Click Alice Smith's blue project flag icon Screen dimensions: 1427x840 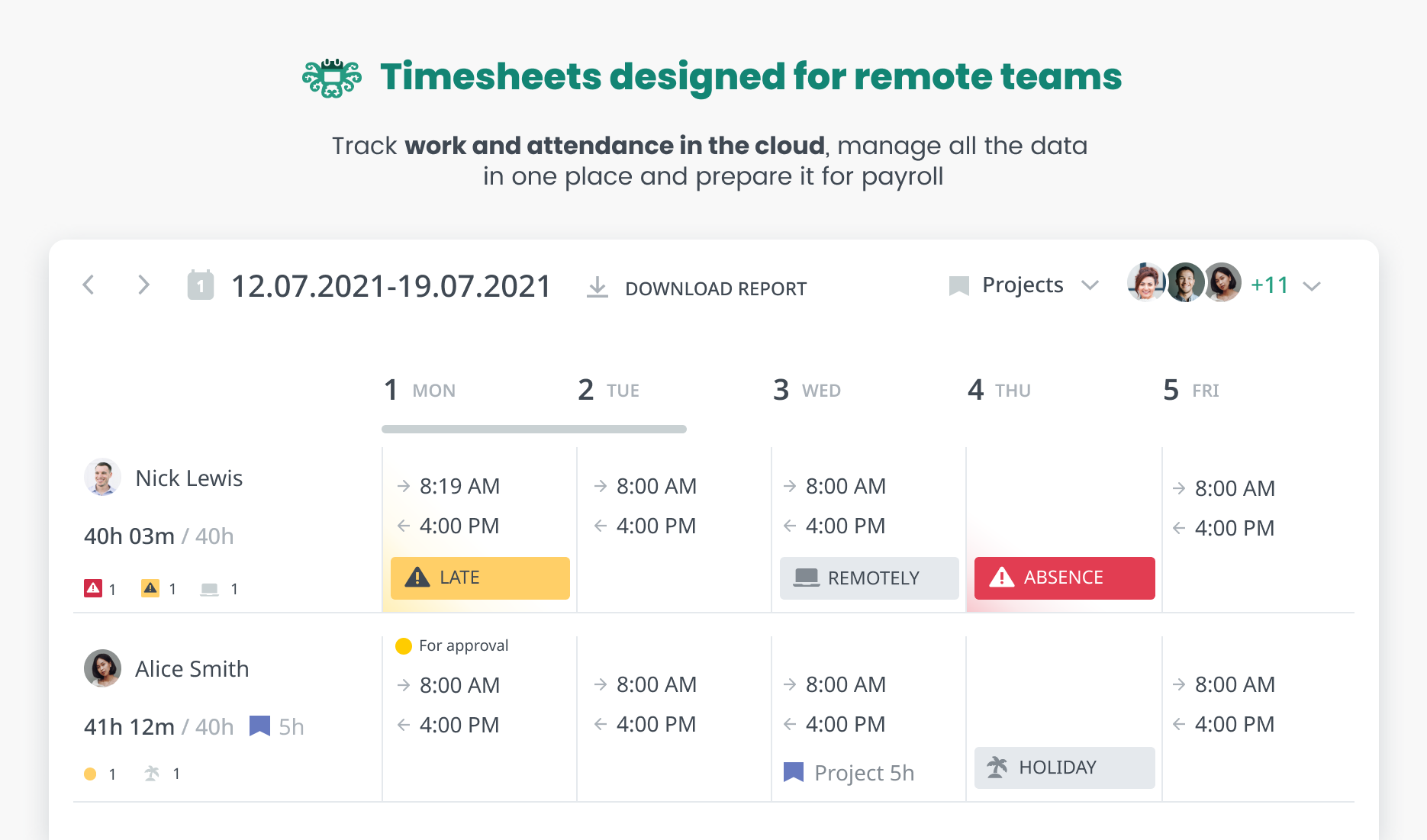pos(259,726)
